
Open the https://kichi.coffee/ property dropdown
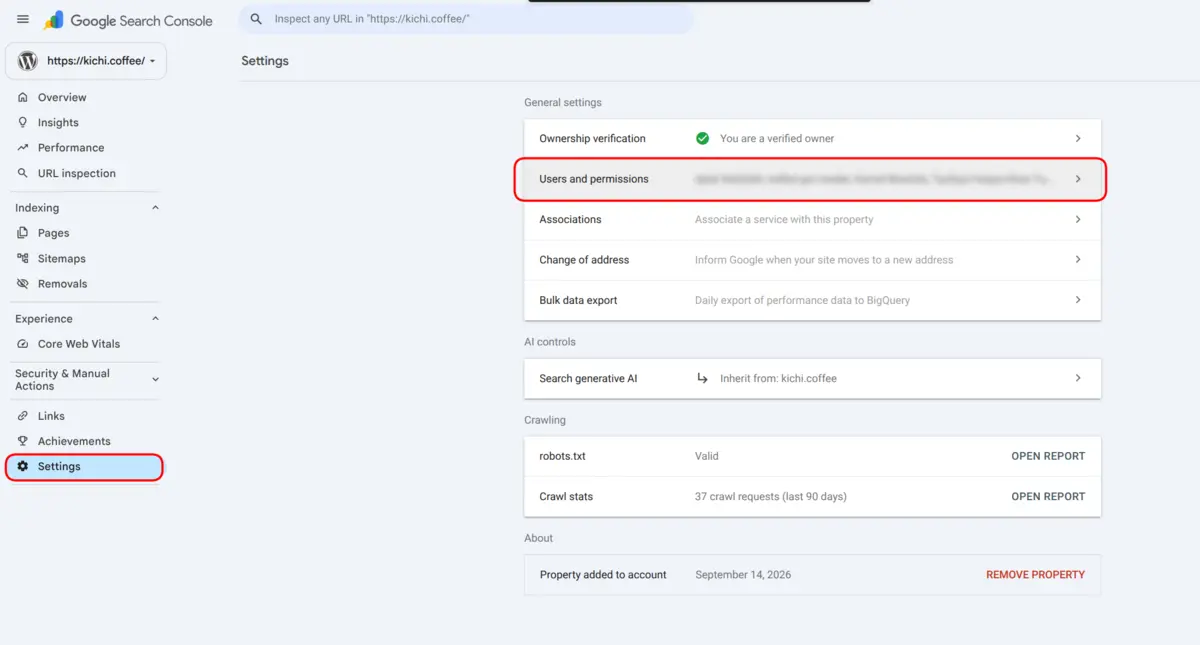coord(86,61)
